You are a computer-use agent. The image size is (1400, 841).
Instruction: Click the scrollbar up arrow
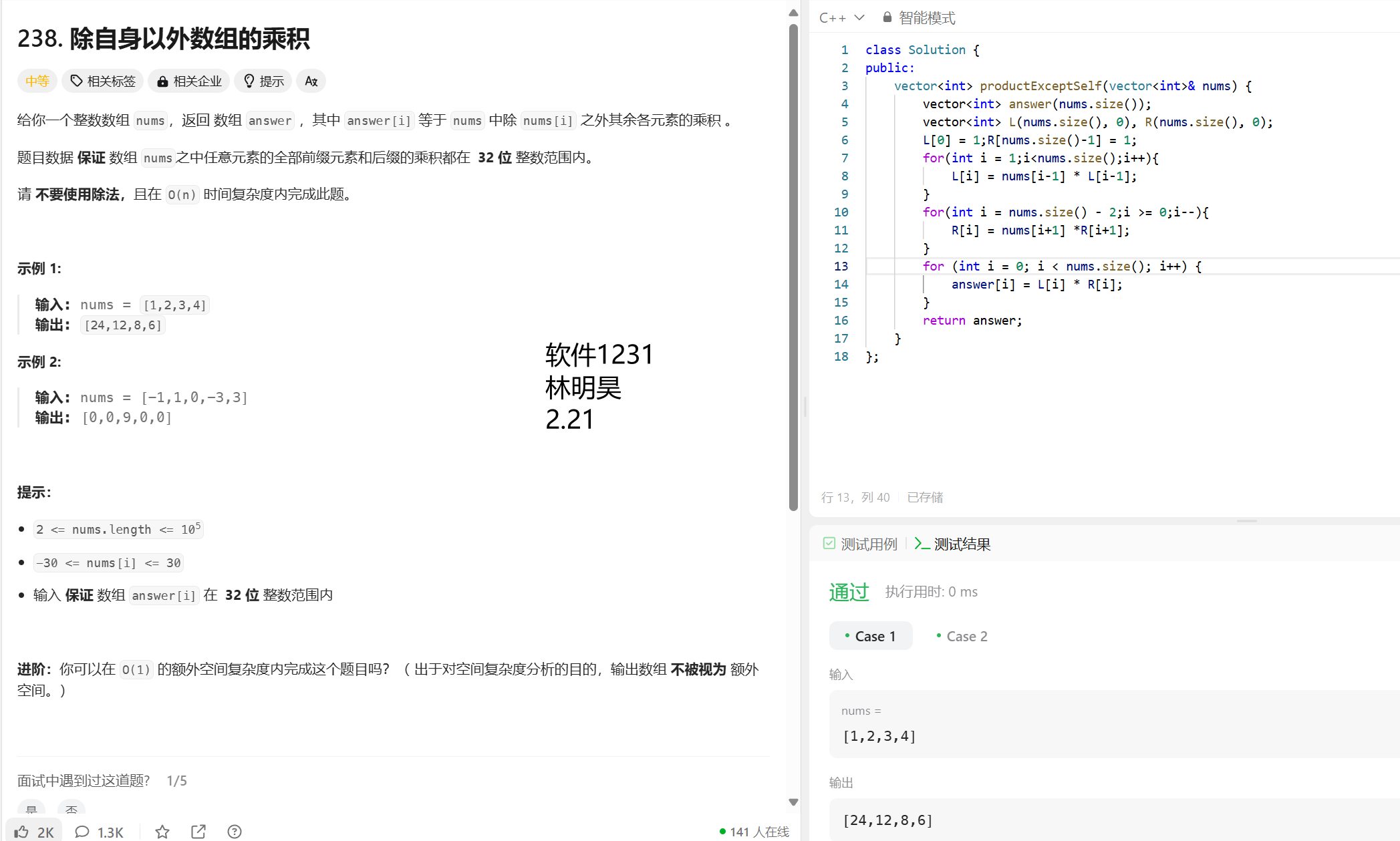pos(793,13)
